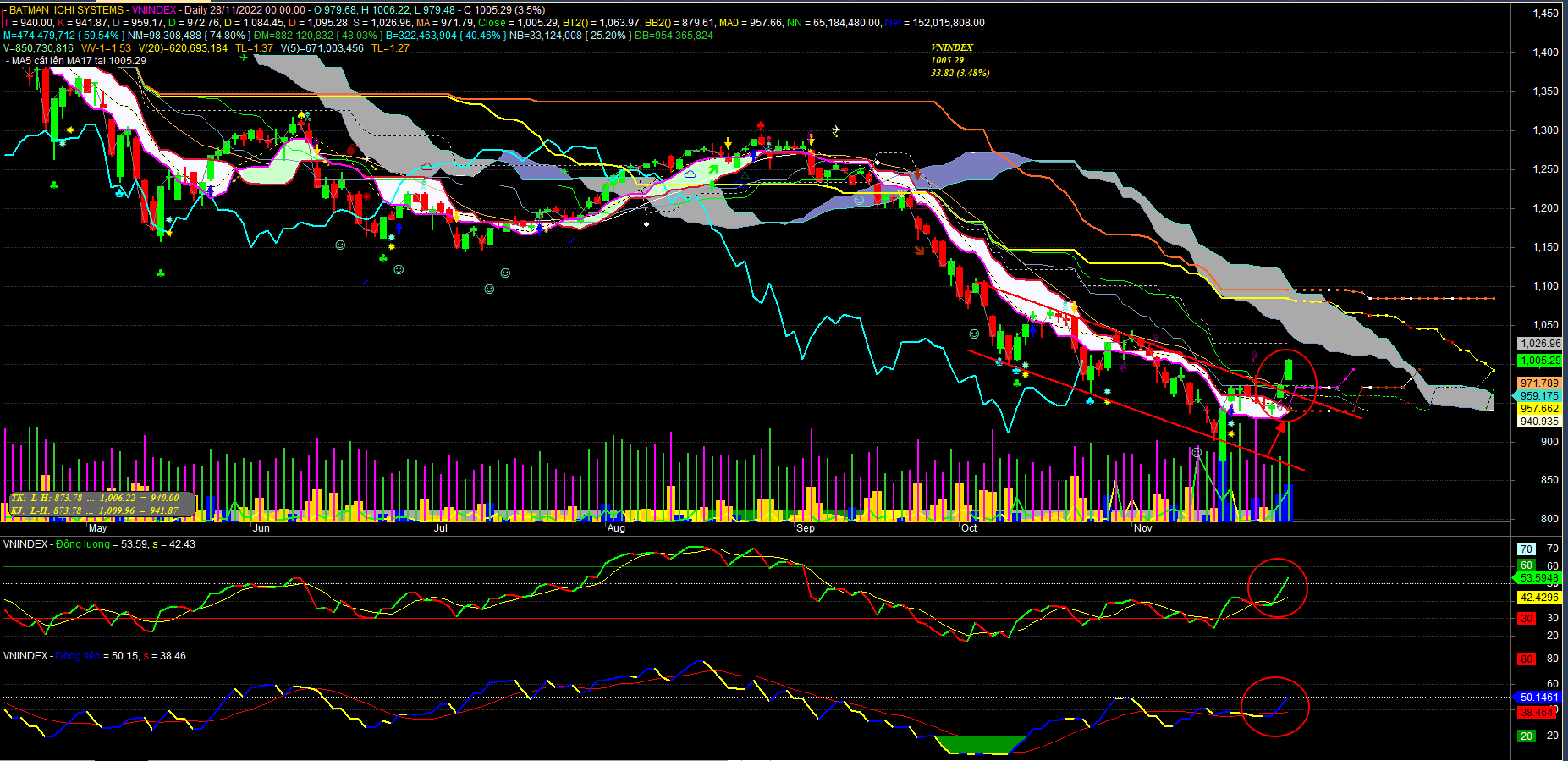Click the TK/KJ L-H info box
This screenshot has height=761, width=1568.
pyautogui.click(x=102, y=505)
